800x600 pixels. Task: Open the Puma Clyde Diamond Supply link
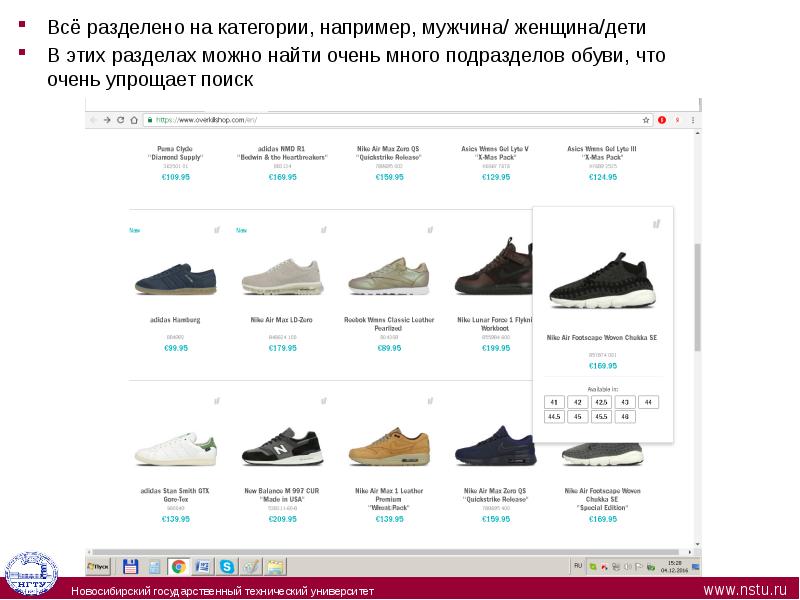tap(176, 153)
